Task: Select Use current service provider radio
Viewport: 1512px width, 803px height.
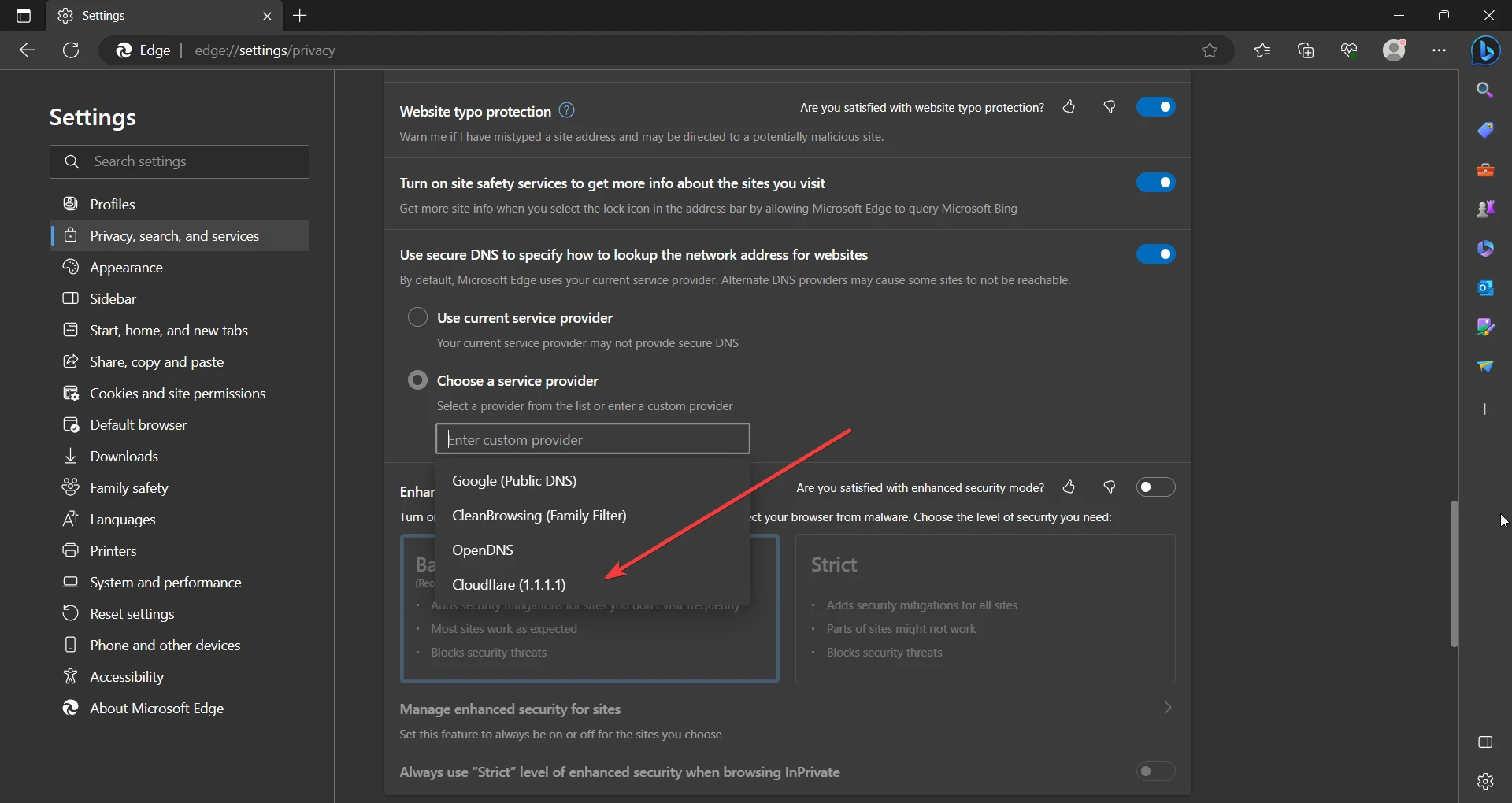Action: 417,317
